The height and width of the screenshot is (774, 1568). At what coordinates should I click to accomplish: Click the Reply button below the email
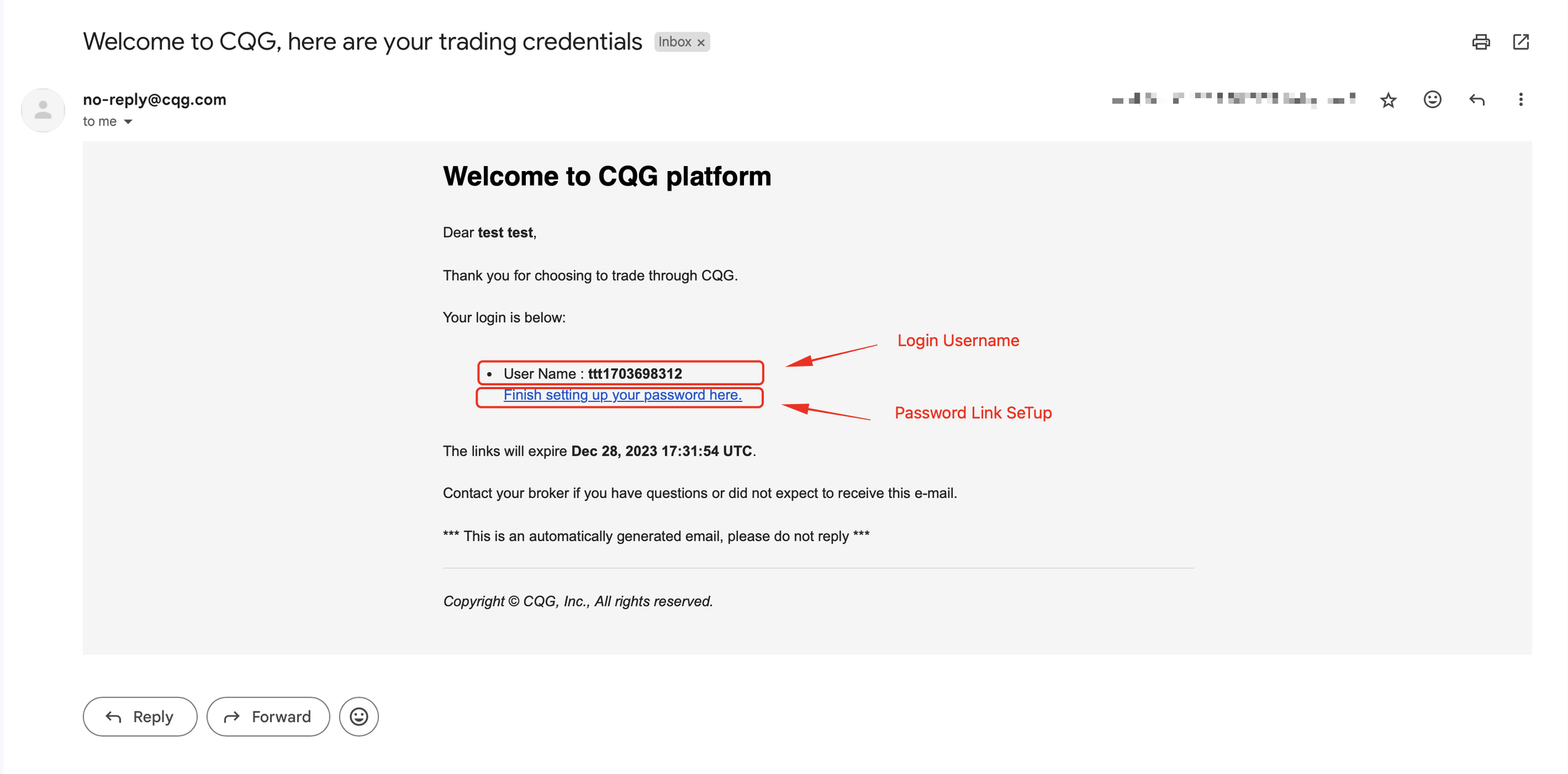tap(140, 717)
